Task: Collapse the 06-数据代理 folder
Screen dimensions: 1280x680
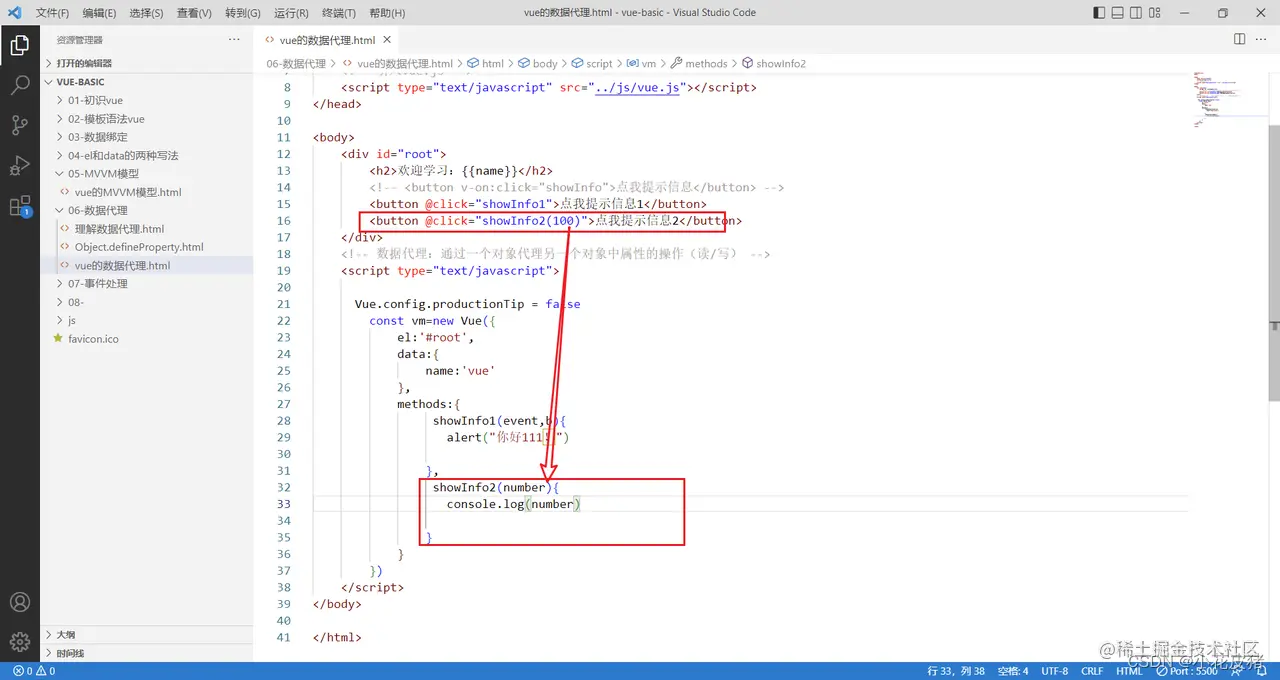Action: 146,210
